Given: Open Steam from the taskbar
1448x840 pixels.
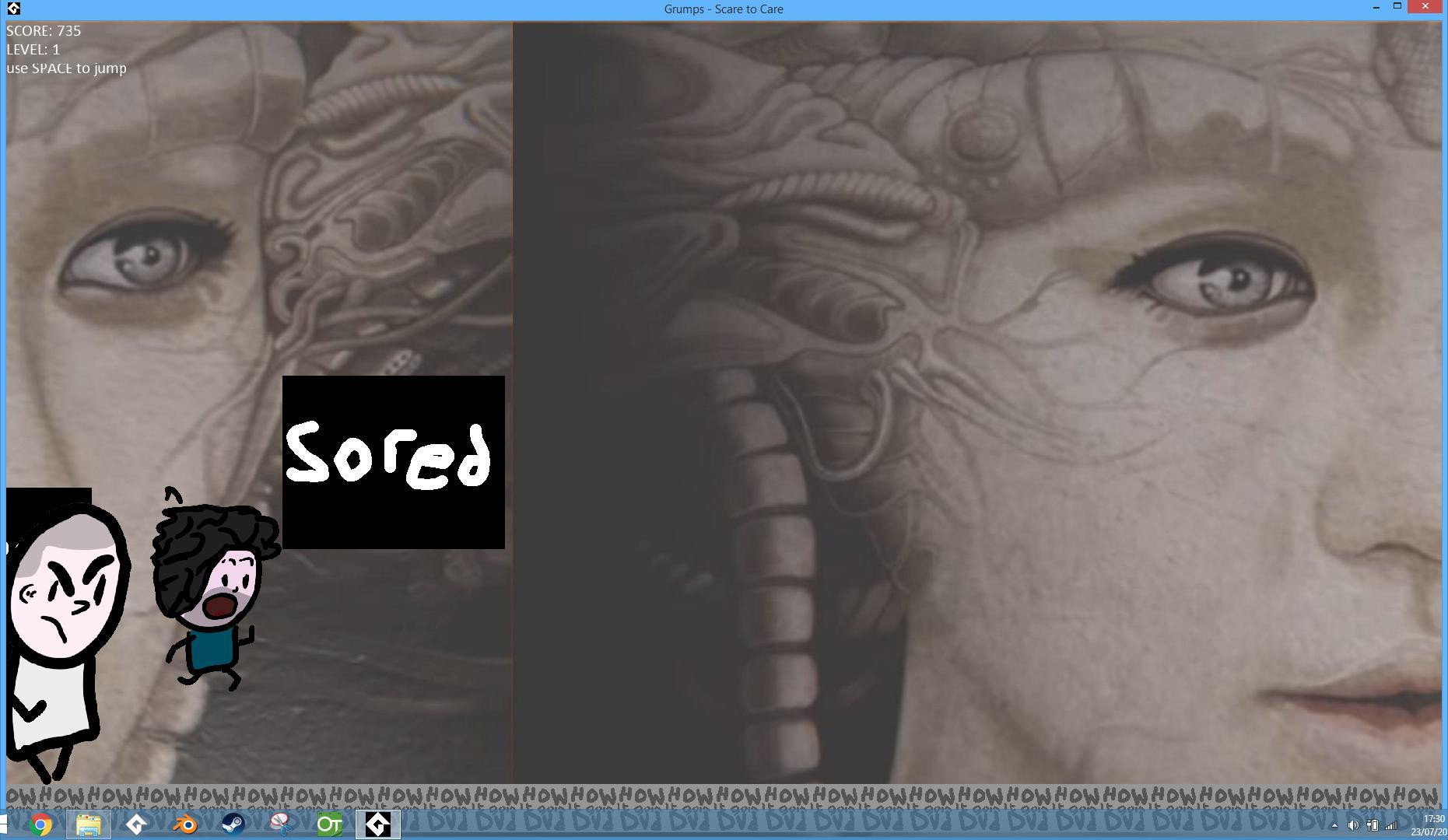Looking at the screenshot, I should point(233,824).
